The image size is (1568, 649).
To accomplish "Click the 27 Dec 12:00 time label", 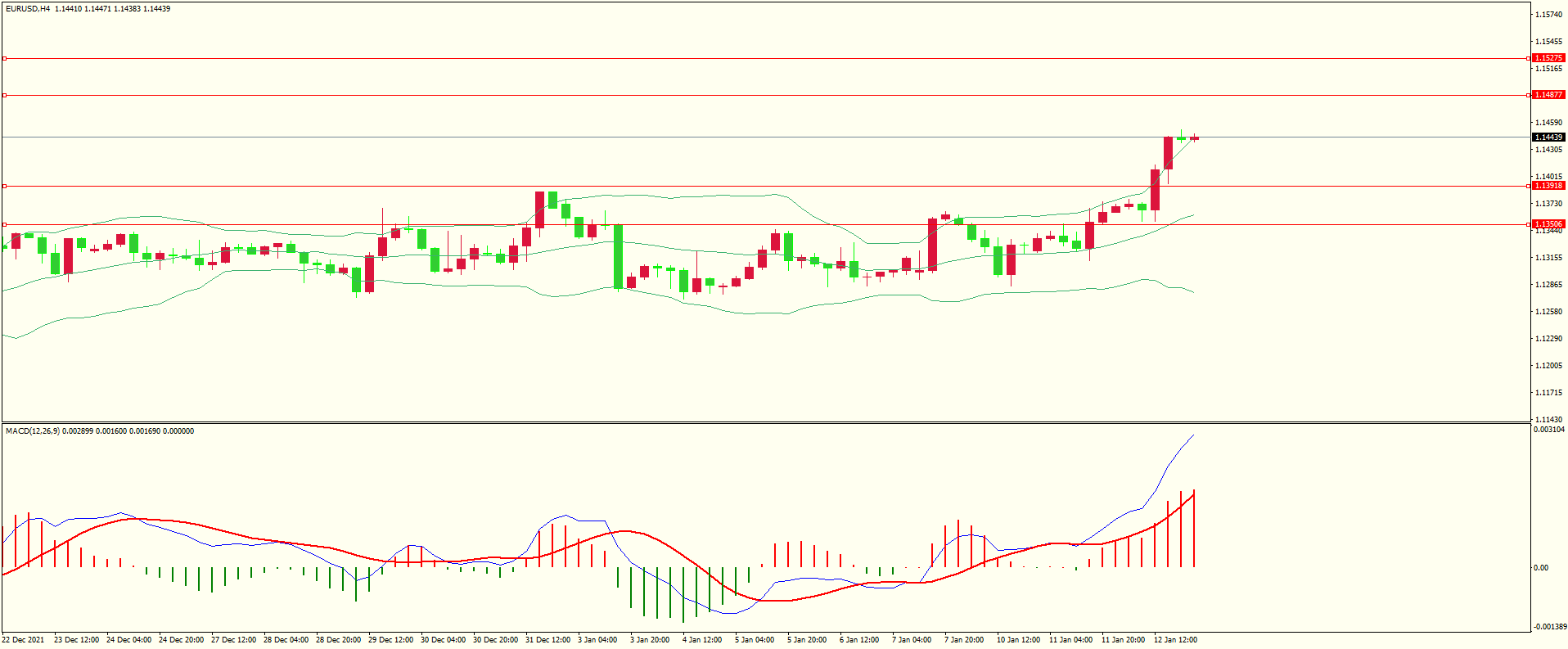I will click(x=233, y=640).
